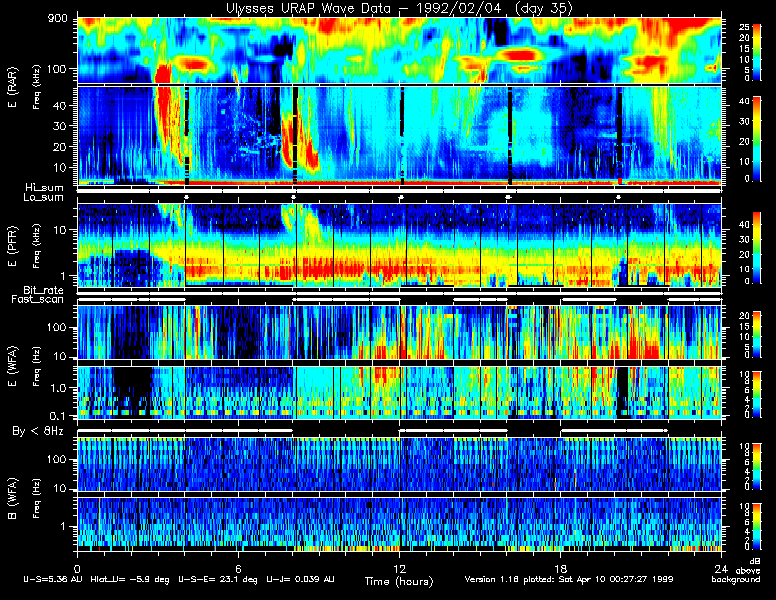Click the 'U-J= 0.039 AU' footer value
Screen dimensions: 776x600
click(x=300, y=579)
